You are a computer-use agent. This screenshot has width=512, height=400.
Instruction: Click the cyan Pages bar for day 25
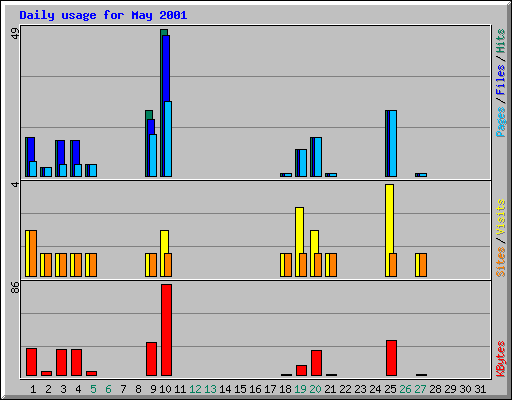pyautogui.click(x=393, y=143)
